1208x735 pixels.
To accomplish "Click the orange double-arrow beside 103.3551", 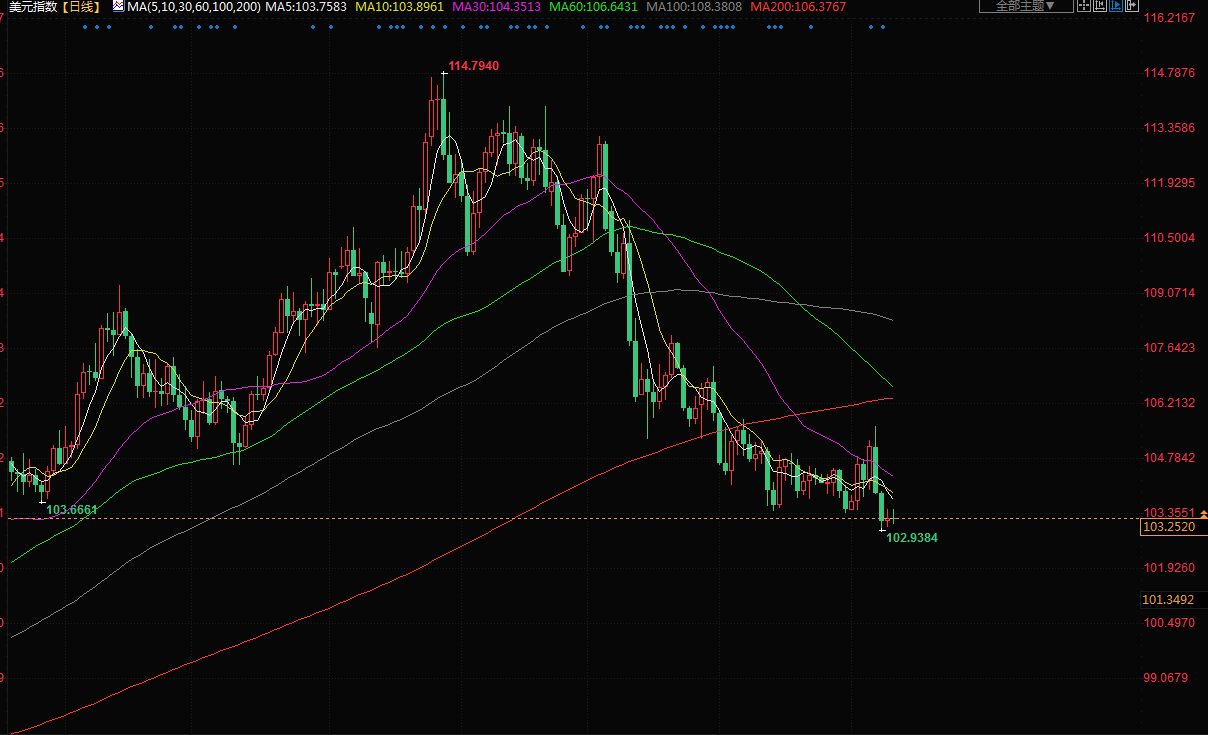I will pos(1202,512).
